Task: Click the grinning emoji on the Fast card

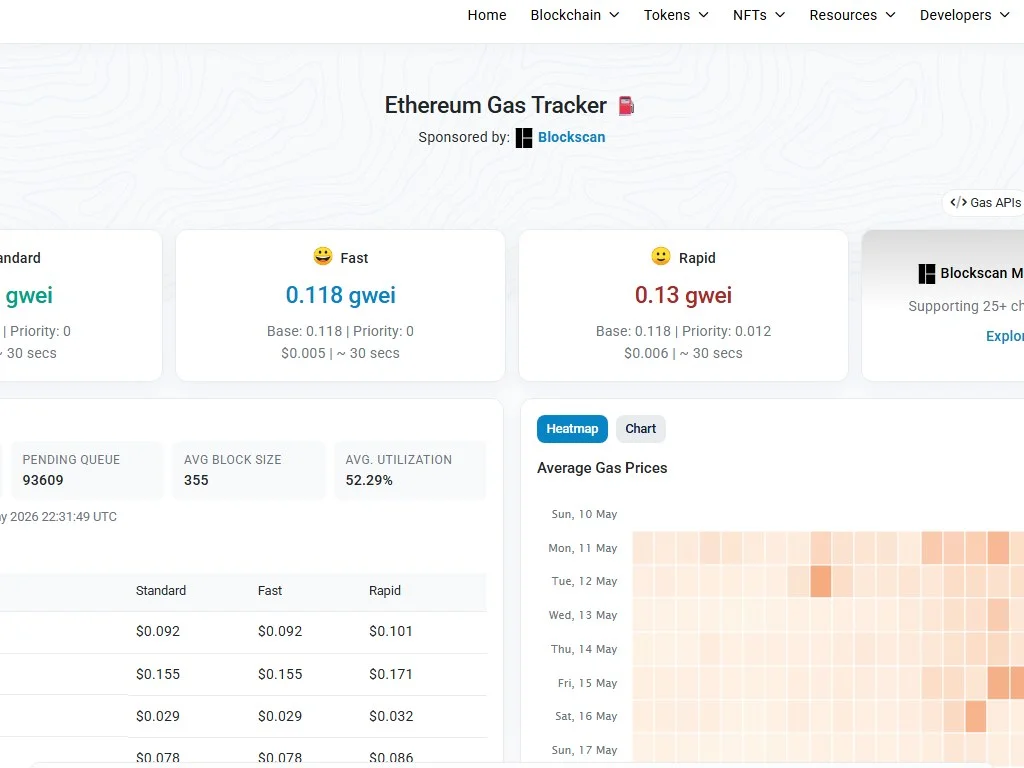Action: click(323, 256)
